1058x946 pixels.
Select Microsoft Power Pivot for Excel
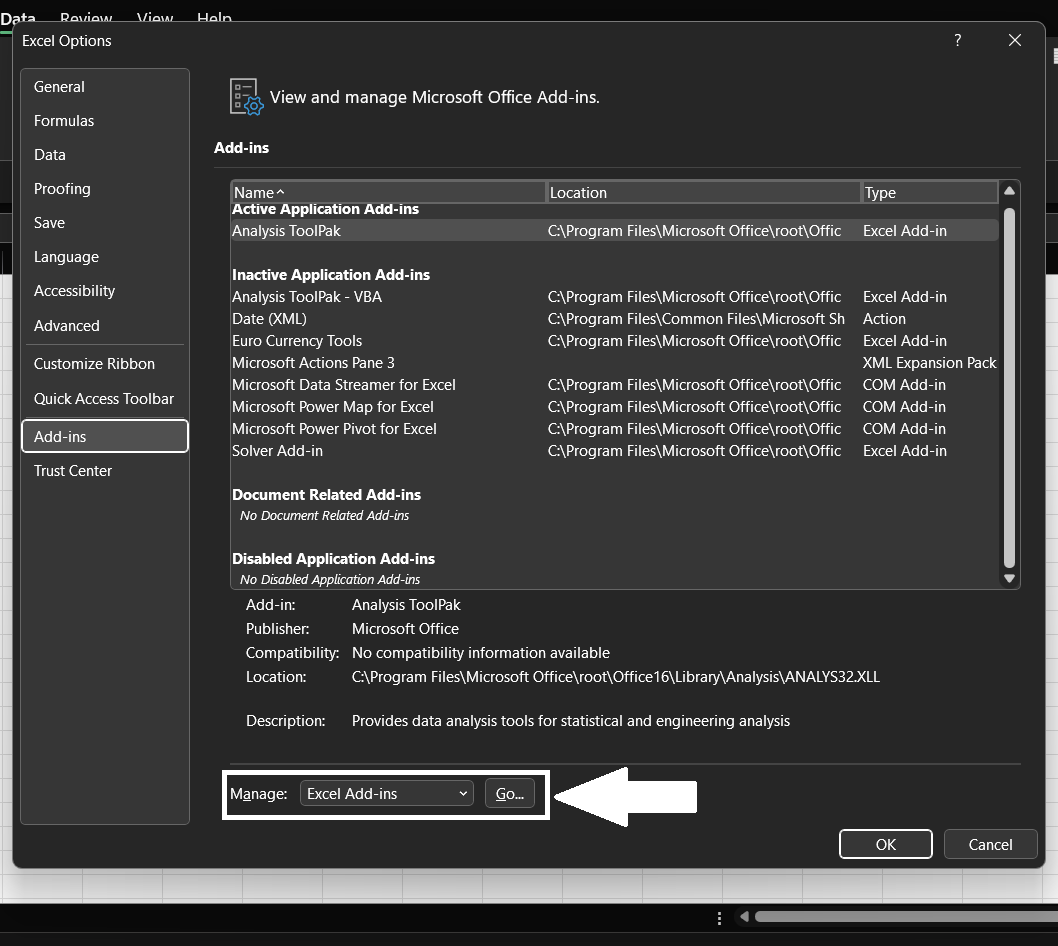click(614, 429)
